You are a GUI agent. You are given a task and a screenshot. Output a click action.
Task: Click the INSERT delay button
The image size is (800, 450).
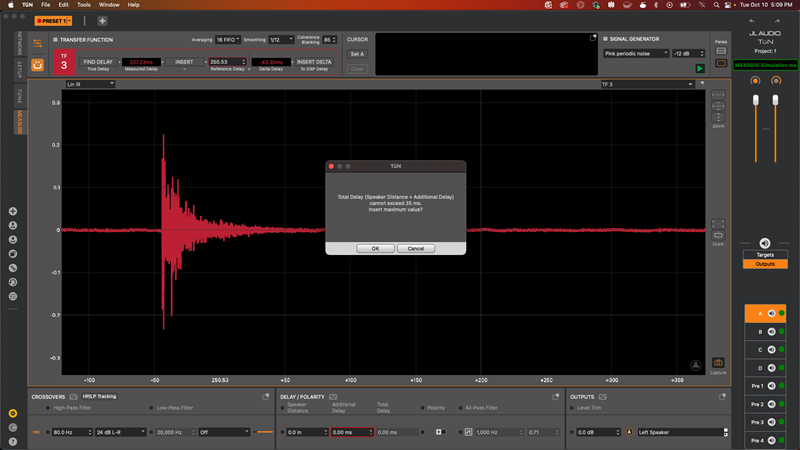click(x=184, y=62)
